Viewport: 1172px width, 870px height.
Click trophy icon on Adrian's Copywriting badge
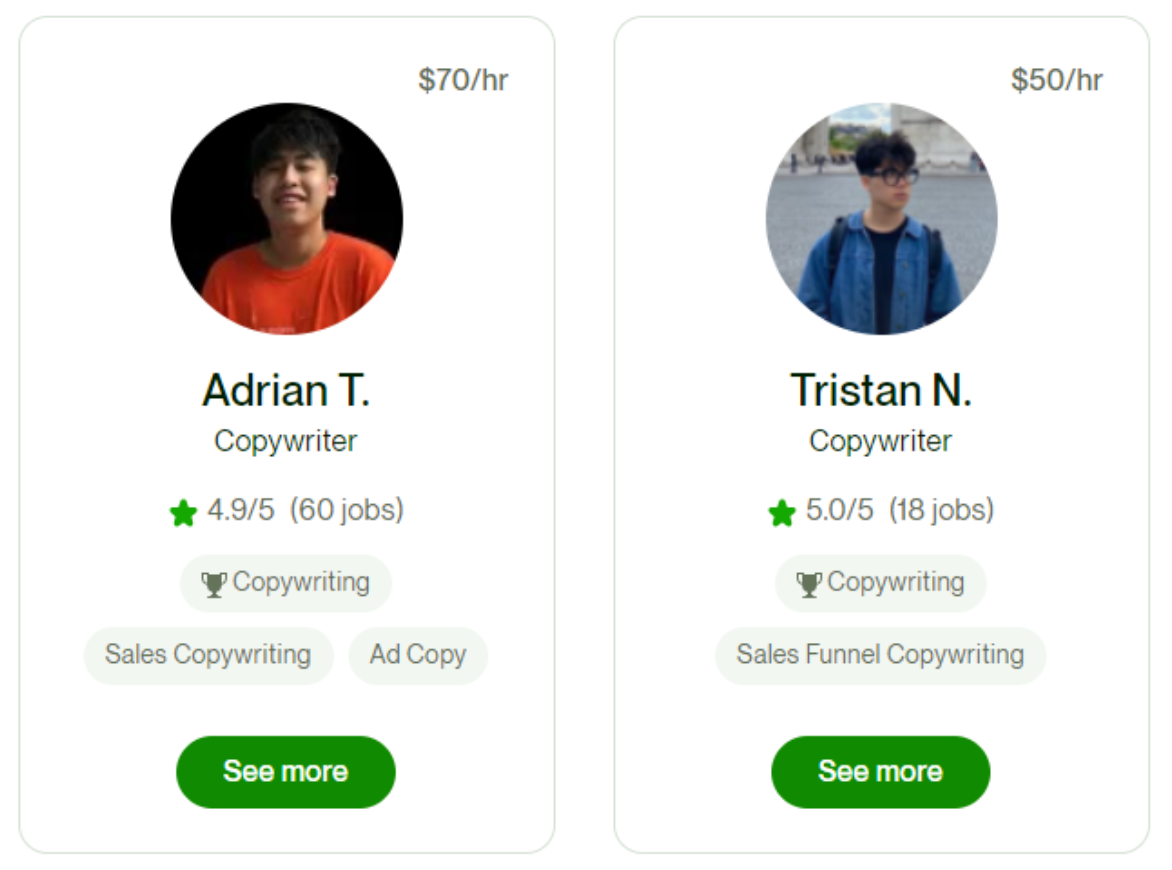[x=214, y=584]
